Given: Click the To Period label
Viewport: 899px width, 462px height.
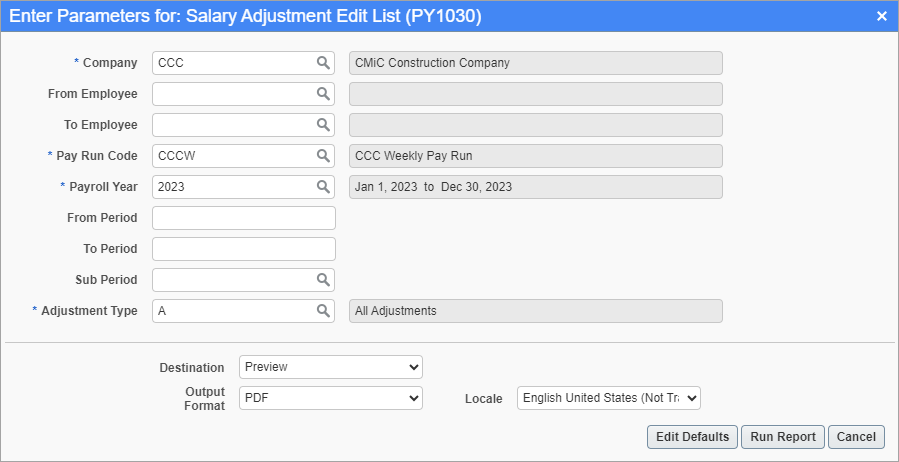Looking at the screenshot, I should (110, 249).
